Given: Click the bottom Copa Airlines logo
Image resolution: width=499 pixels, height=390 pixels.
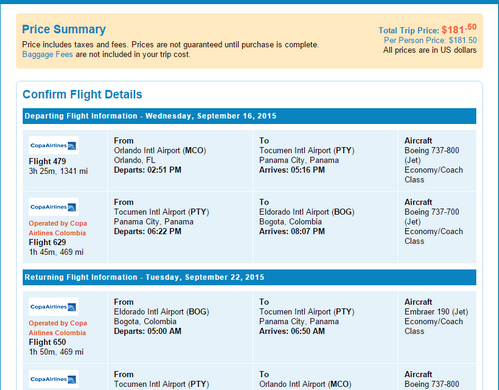Looking at the screenshot, I should click(54, 379).
